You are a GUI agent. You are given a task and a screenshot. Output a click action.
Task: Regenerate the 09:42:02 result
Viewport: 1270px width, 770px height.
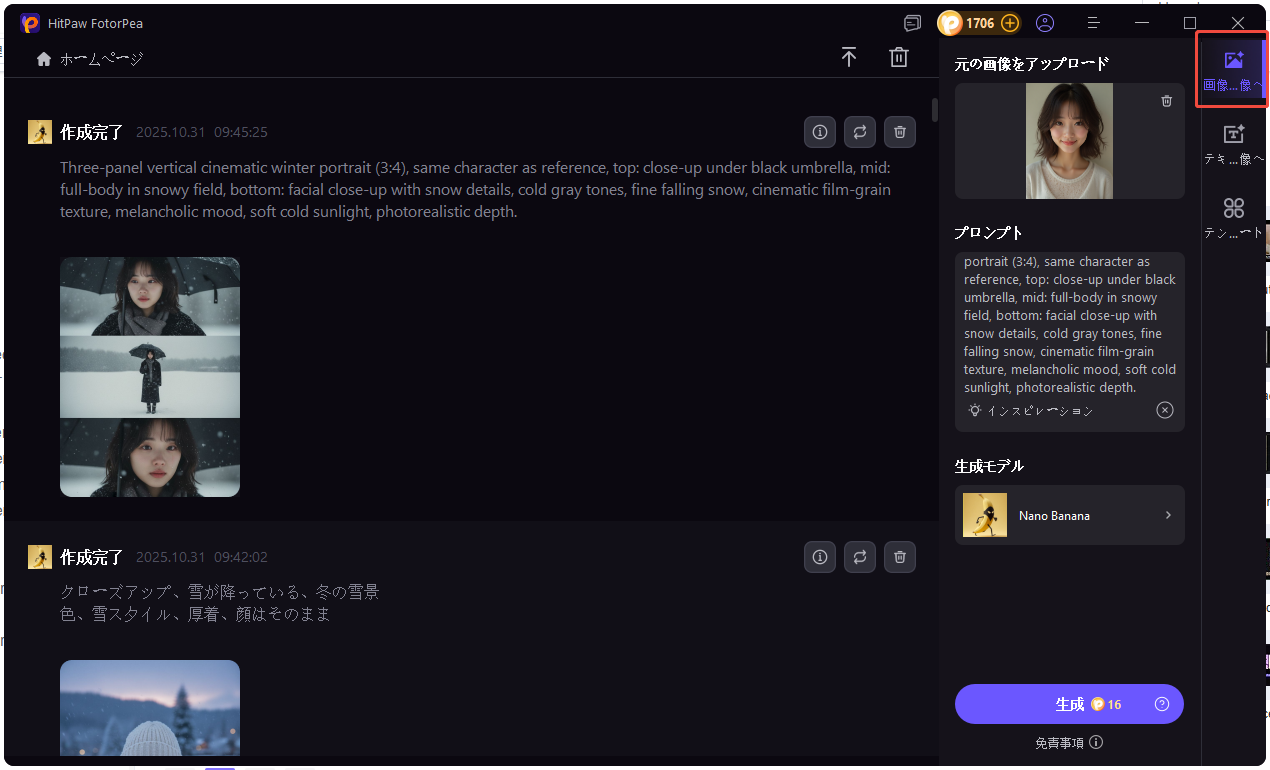point(860,557)
